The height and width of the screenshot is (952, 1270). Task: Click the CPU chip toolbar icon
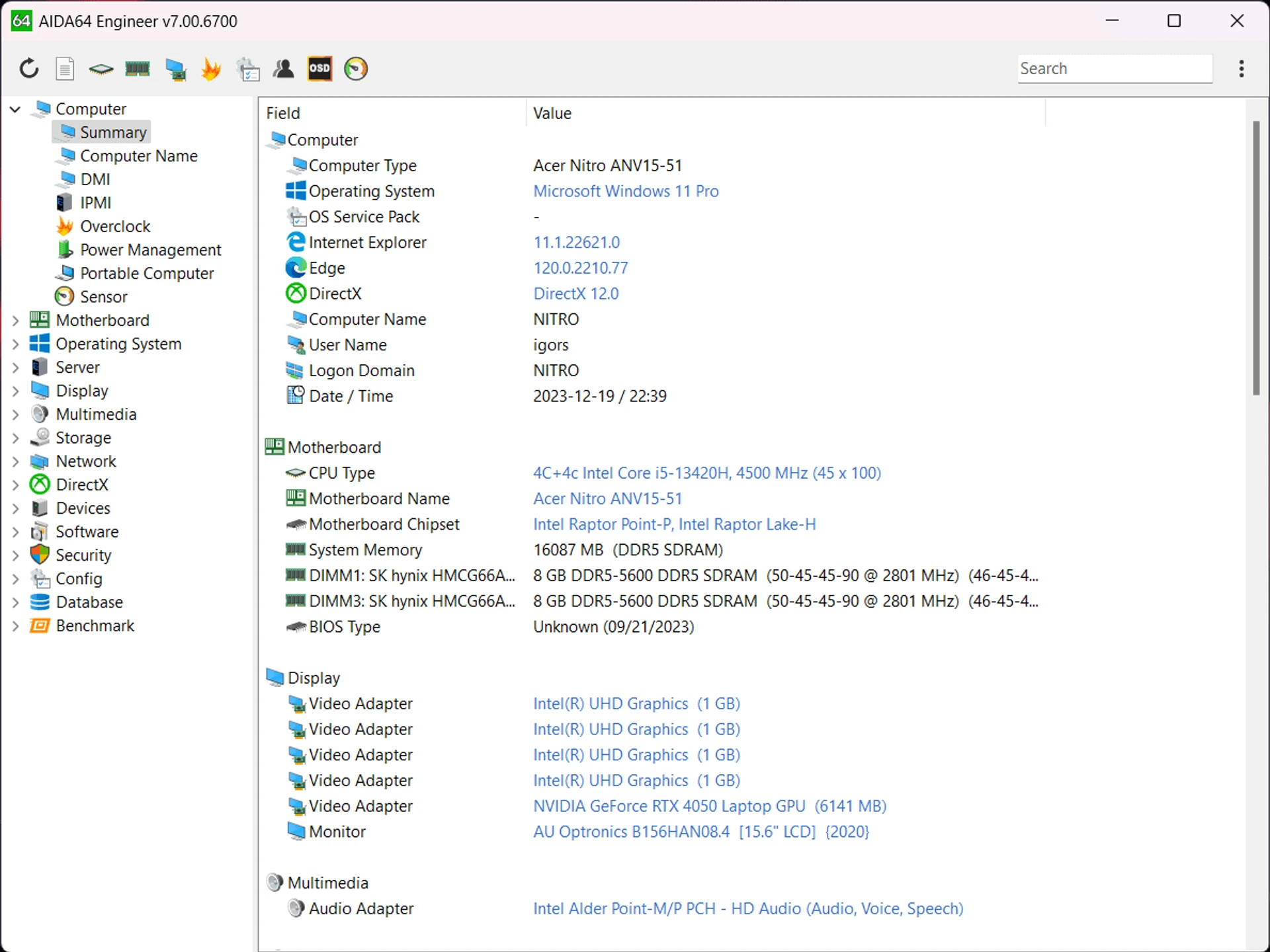pyautogui.click(x=101, y=69)
